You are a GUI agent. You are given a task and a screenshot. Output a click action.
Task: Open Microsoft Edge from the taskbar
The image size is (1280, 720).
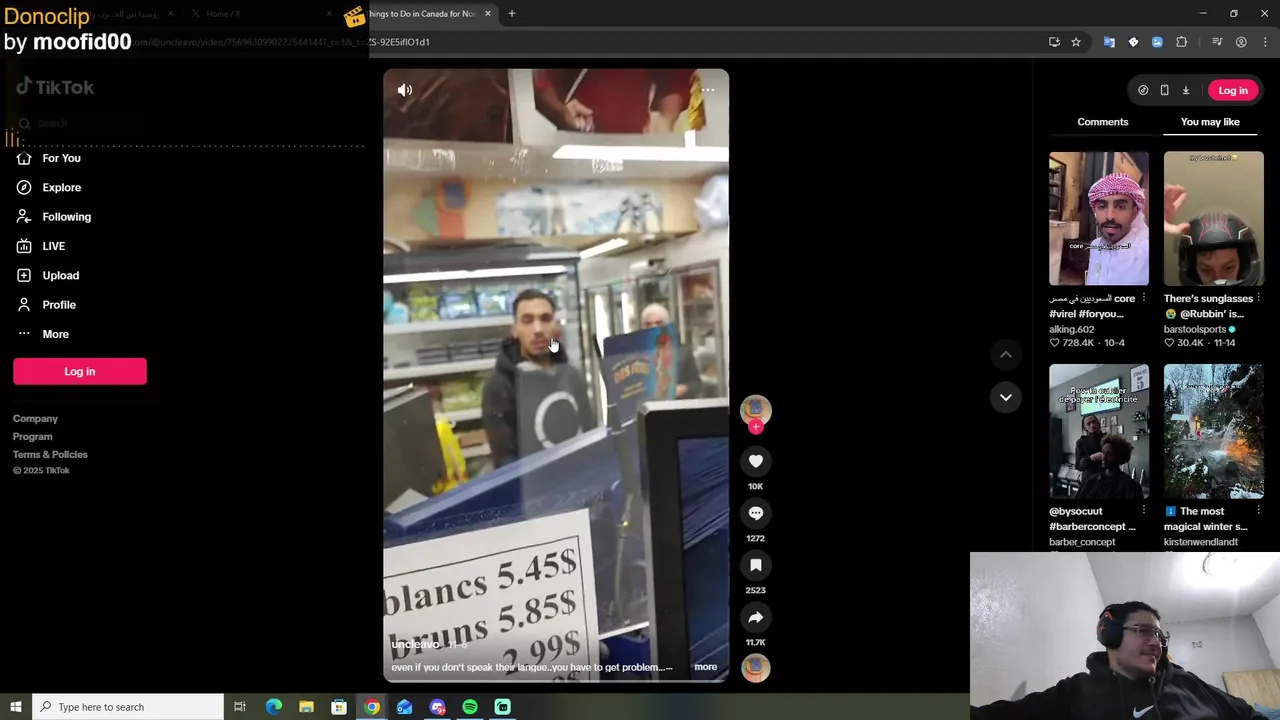[274, 707]
